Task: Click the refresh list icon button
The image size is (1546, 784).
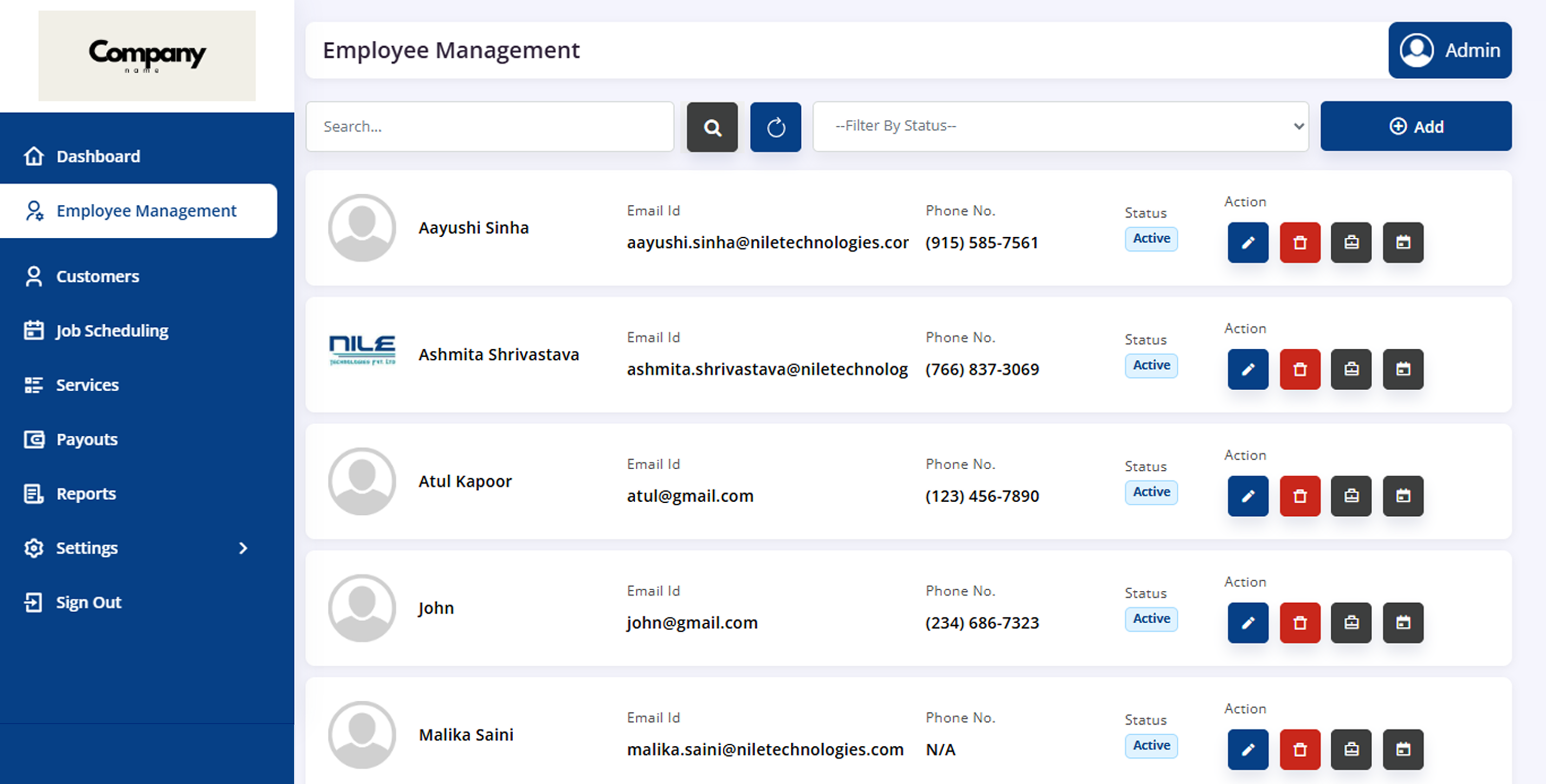Action: [775, 127]
